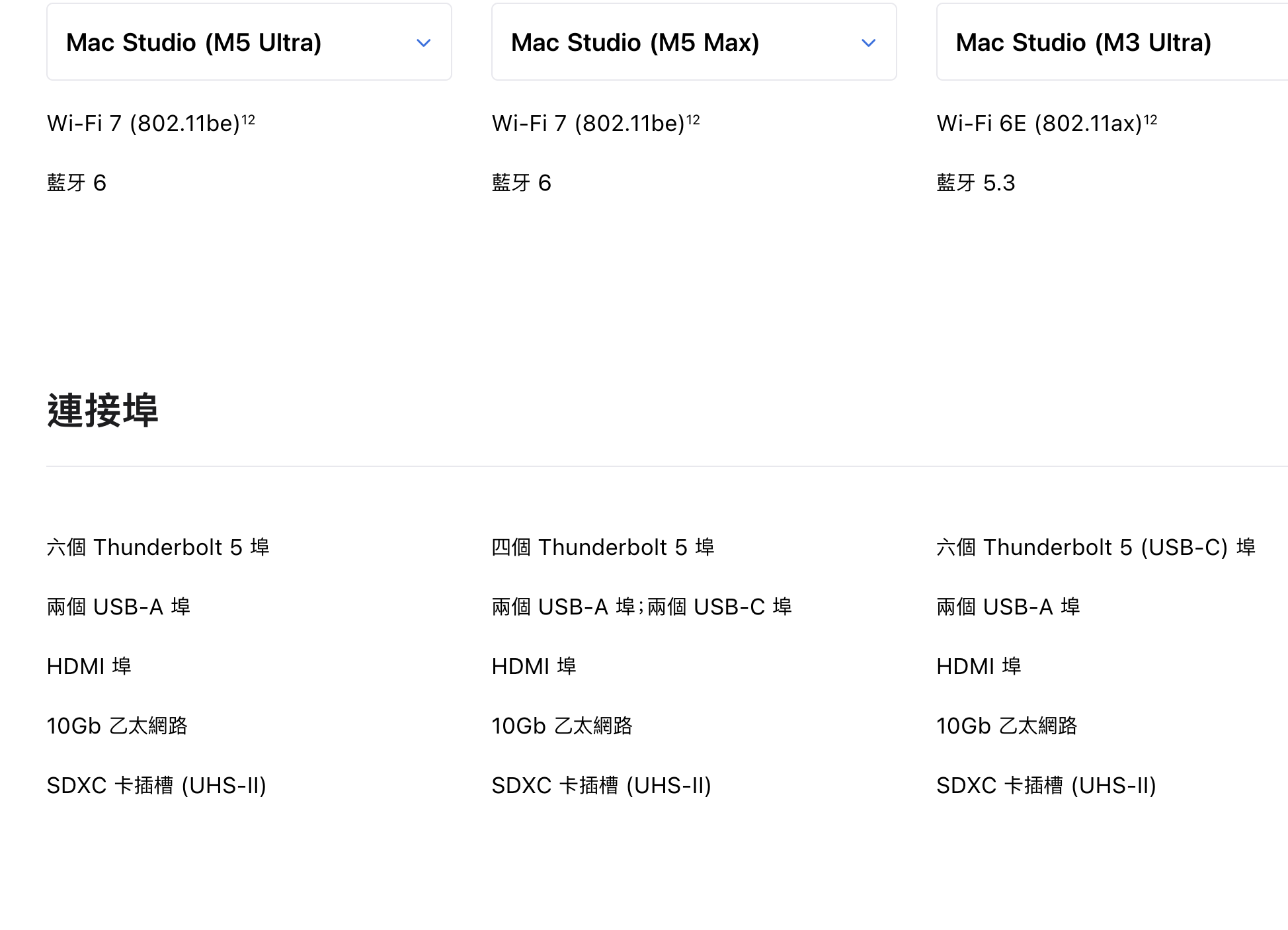The height and width of the screenshot is (930, 1288).
Task: Click "SDXC 卡插槽 (UHS-II)" in the M3 Ultra column
Action: 1047,785
